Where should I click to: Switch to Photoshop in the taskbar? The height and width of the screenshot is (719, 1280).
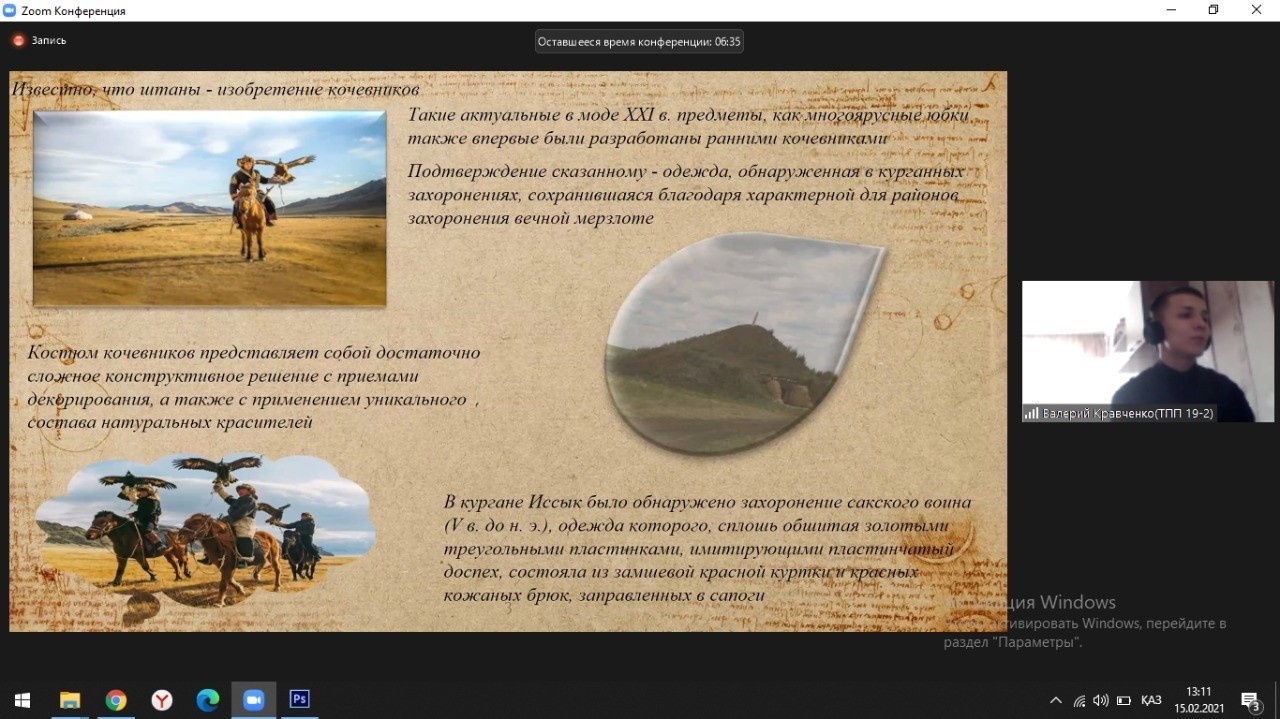(x=299, y=700)
